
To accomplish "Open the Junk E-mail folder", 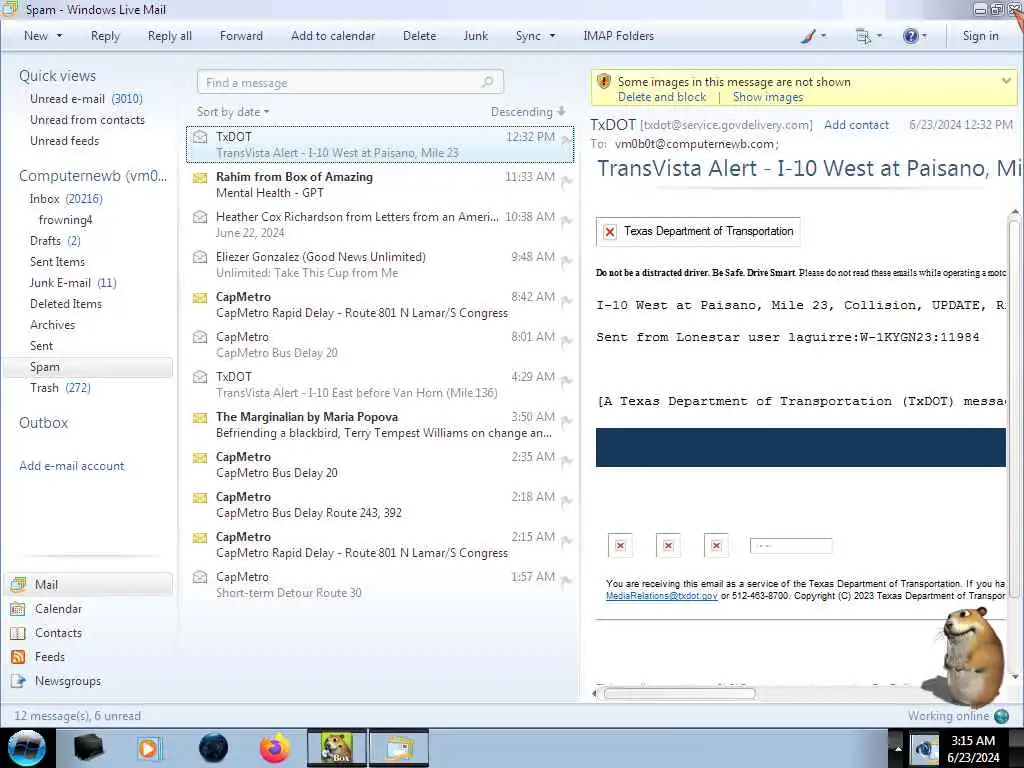I will (x=72, y=283).
